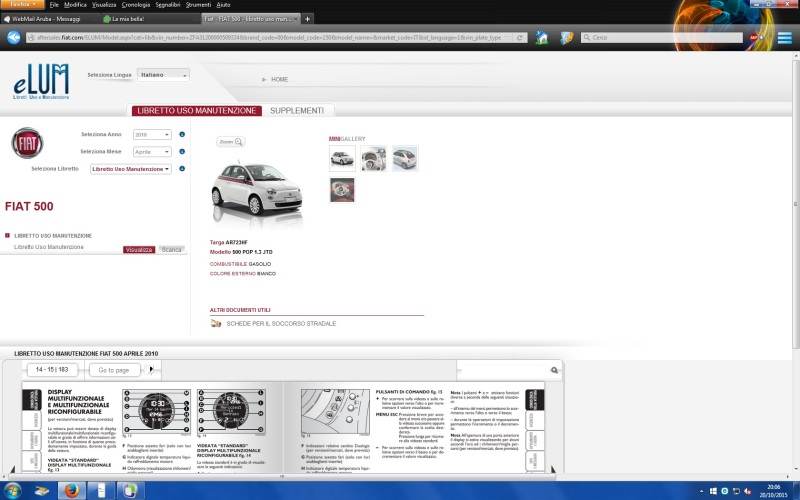The height and width of the screenshot is (500, 800).
Task: Click the manual viewer horizontal scrollbar
Action: (282, 477)
